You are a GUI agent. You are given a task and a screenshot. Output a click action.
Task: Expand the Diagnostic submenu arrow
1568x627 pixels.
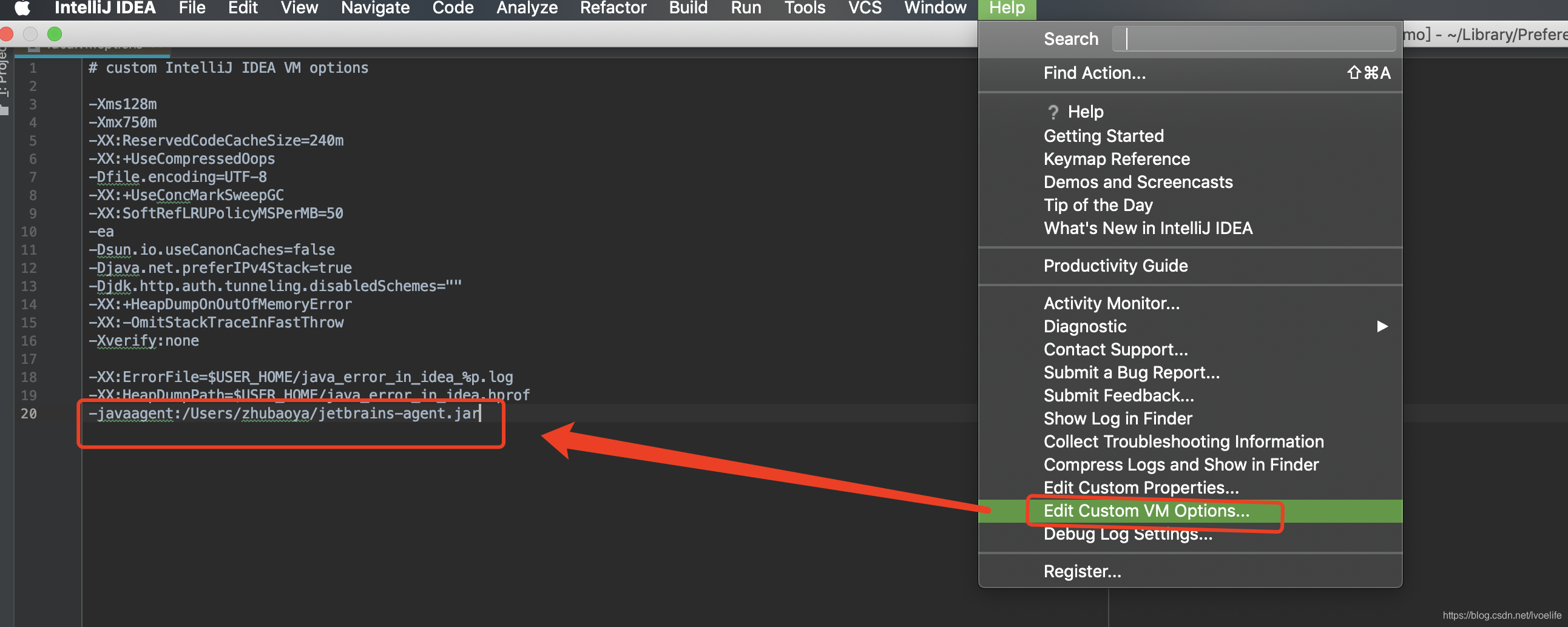pyautogui.click(x=1382, y=327)
